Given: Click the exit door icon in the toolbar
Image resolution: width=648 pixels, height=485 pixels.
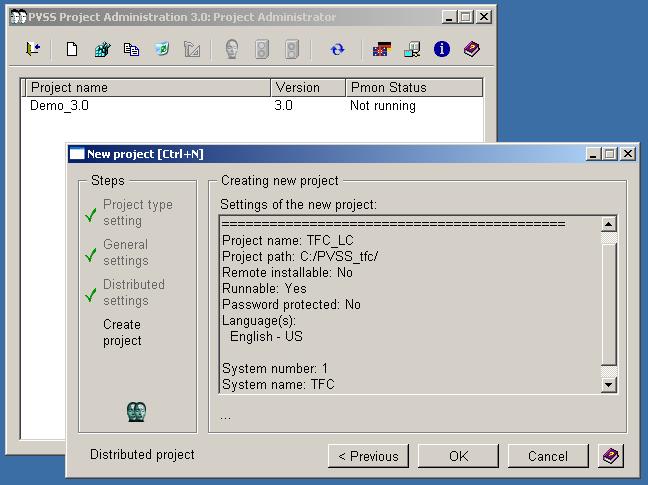Looking at the screenshot, I should [33, 49].
